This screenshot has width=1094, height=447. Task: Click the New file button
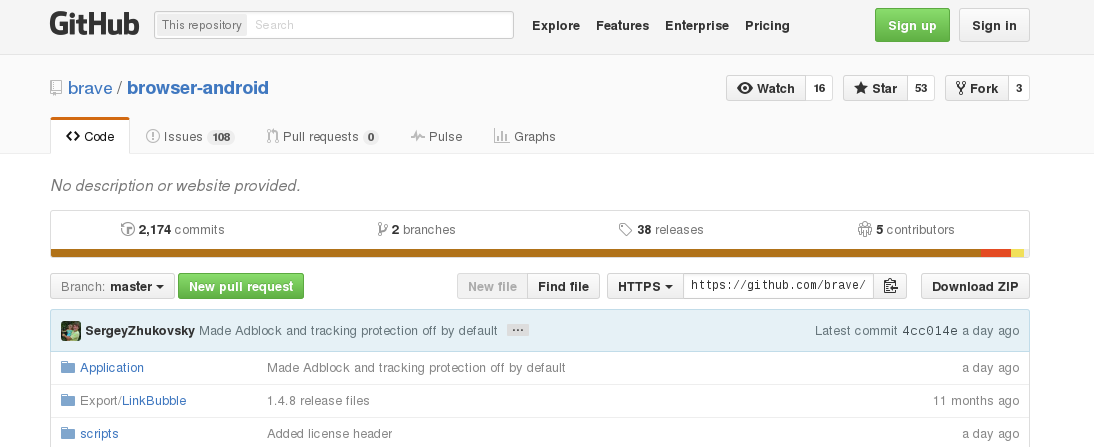[x=493, y=286]
